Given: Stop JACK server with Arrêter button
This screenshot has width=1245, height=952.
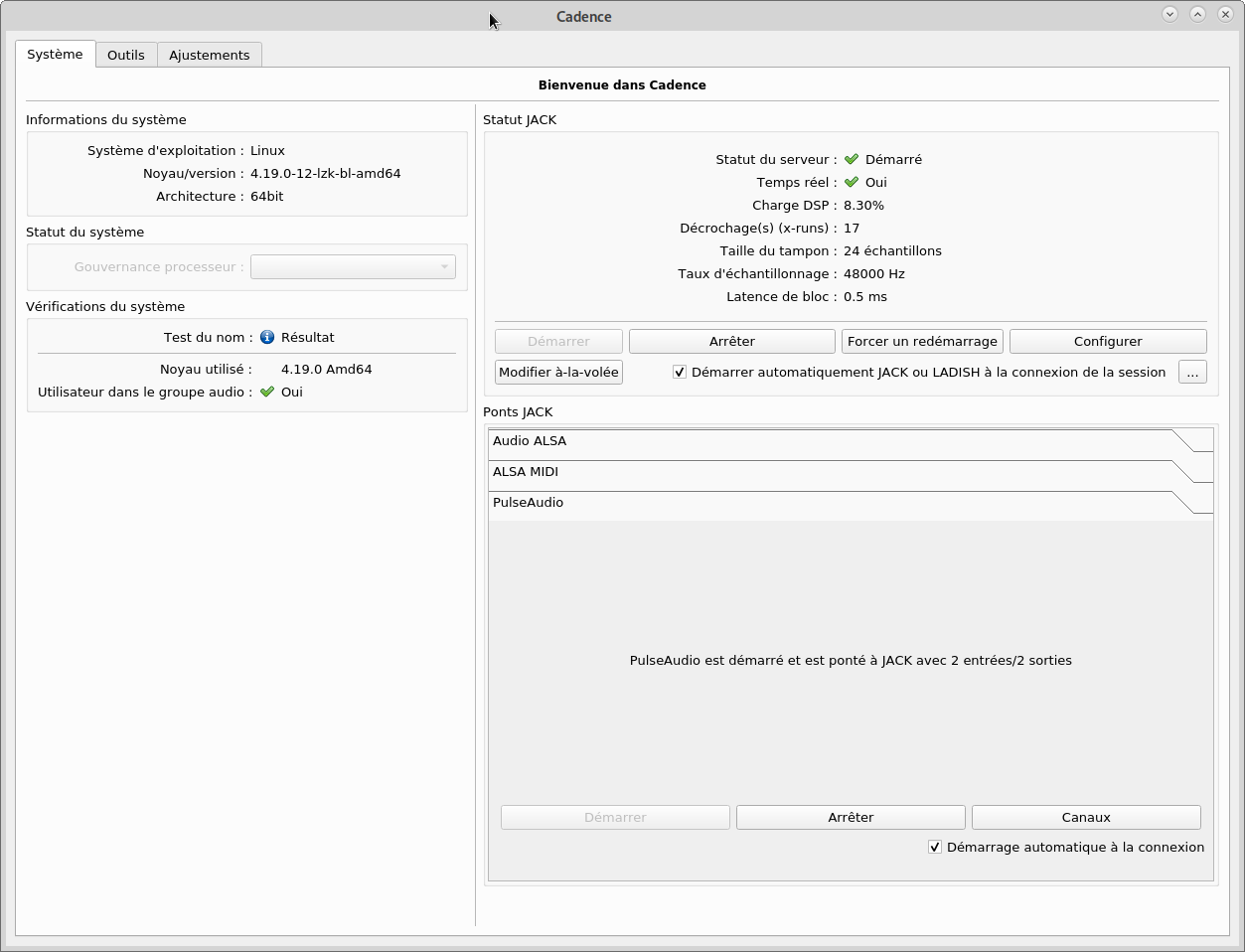Looking at the screenshot, I should point(732,341).
